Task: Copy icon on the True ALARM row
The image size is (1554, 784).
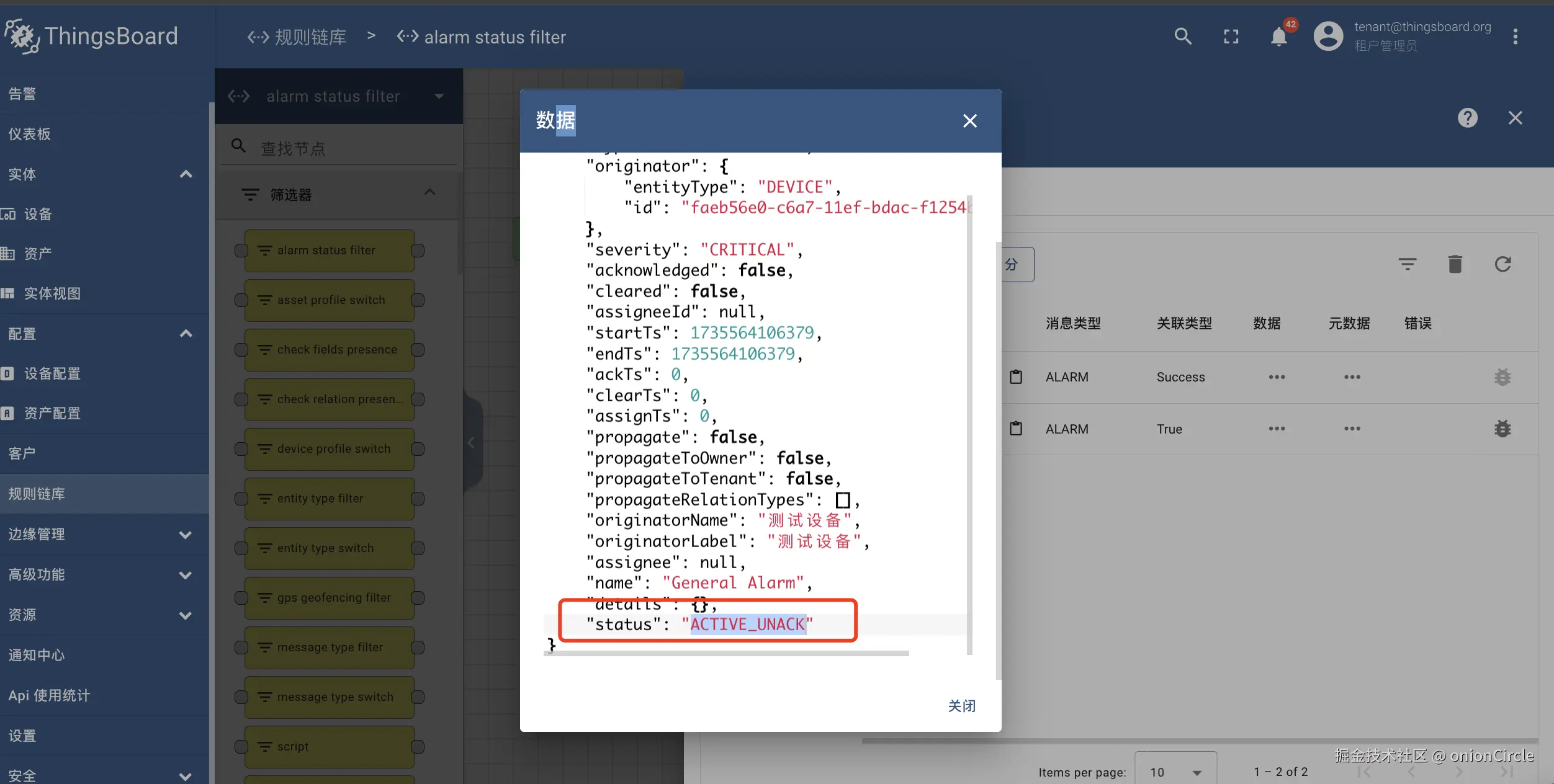Action: [x=1016, y=429]
